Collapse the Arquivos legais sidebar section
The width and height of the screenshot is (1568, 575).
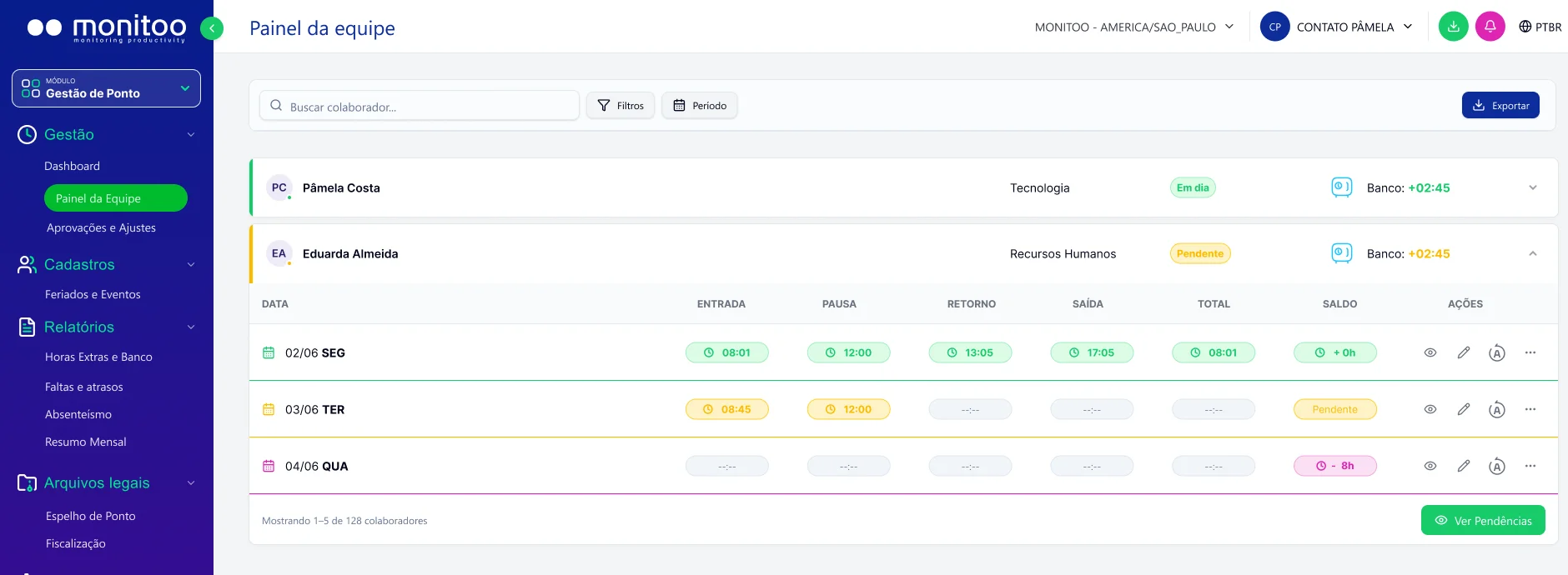point(191,482)
